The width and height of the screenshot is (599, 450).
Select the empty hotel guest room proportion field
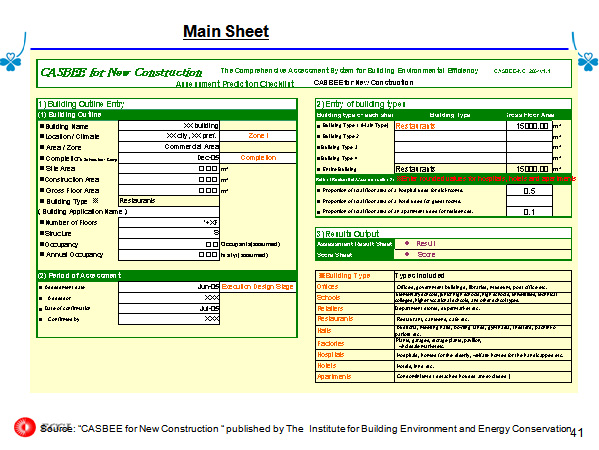(529, 201)
